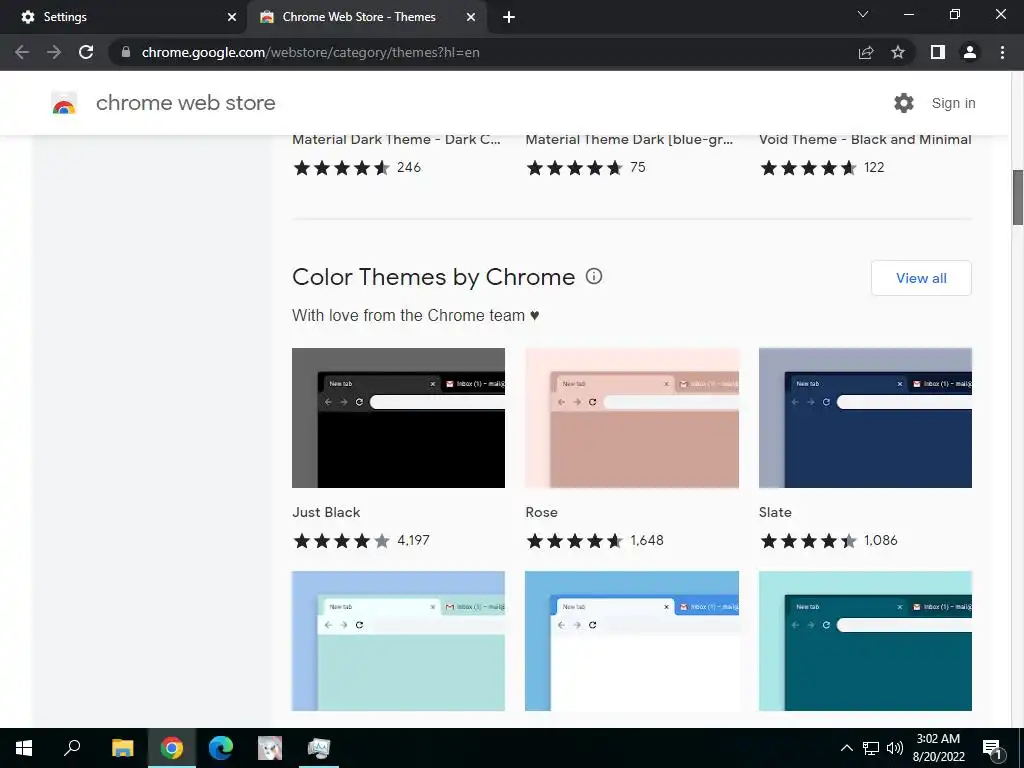Select the Chrome Web Store - Themes tab

click(x=368, y=17)
